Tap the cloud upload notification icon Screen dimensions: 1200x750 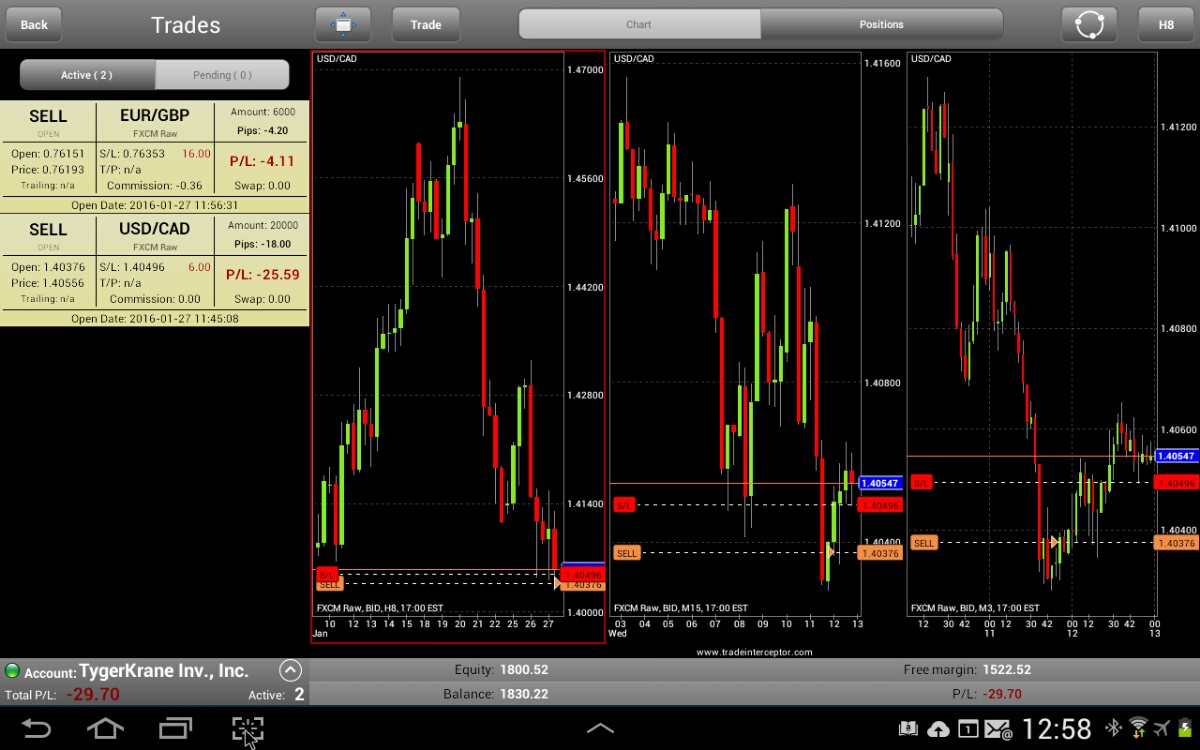pos(938,729)
